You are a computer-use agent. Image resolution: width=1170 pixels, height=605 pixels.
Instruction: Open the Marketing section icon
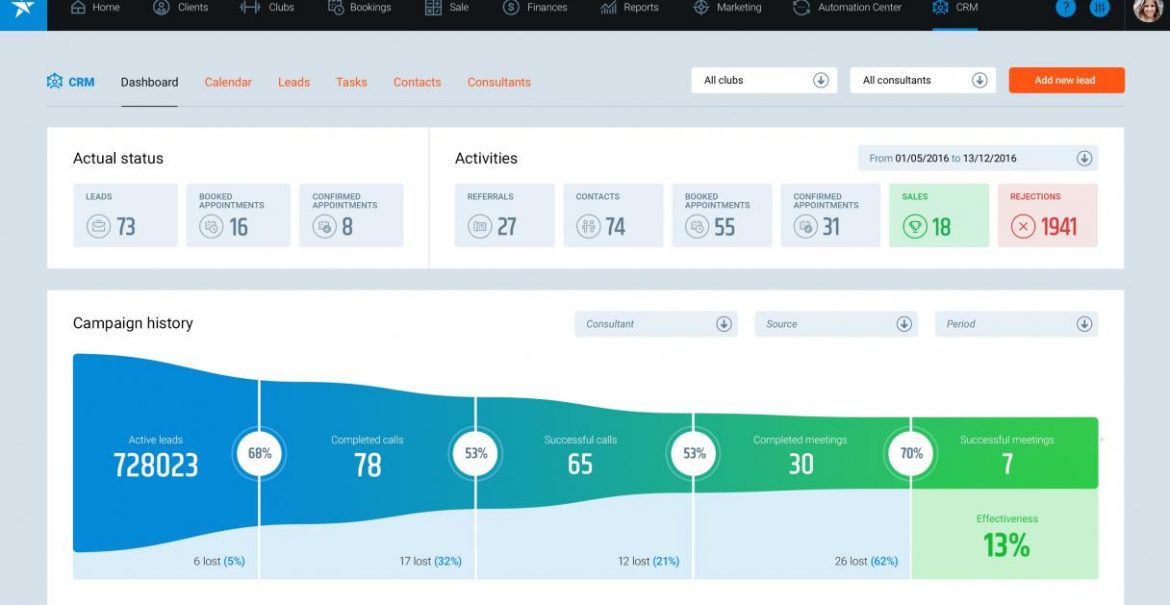coord(700,7)
